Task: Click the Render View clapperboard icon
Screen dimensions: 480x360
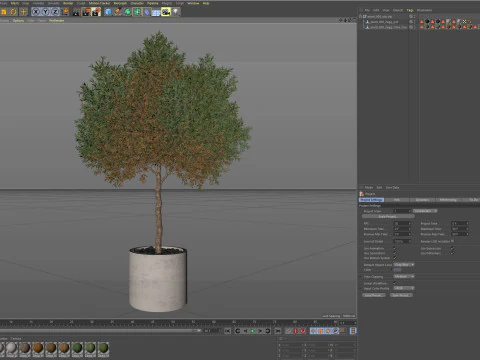Action: tap(76, 12)
